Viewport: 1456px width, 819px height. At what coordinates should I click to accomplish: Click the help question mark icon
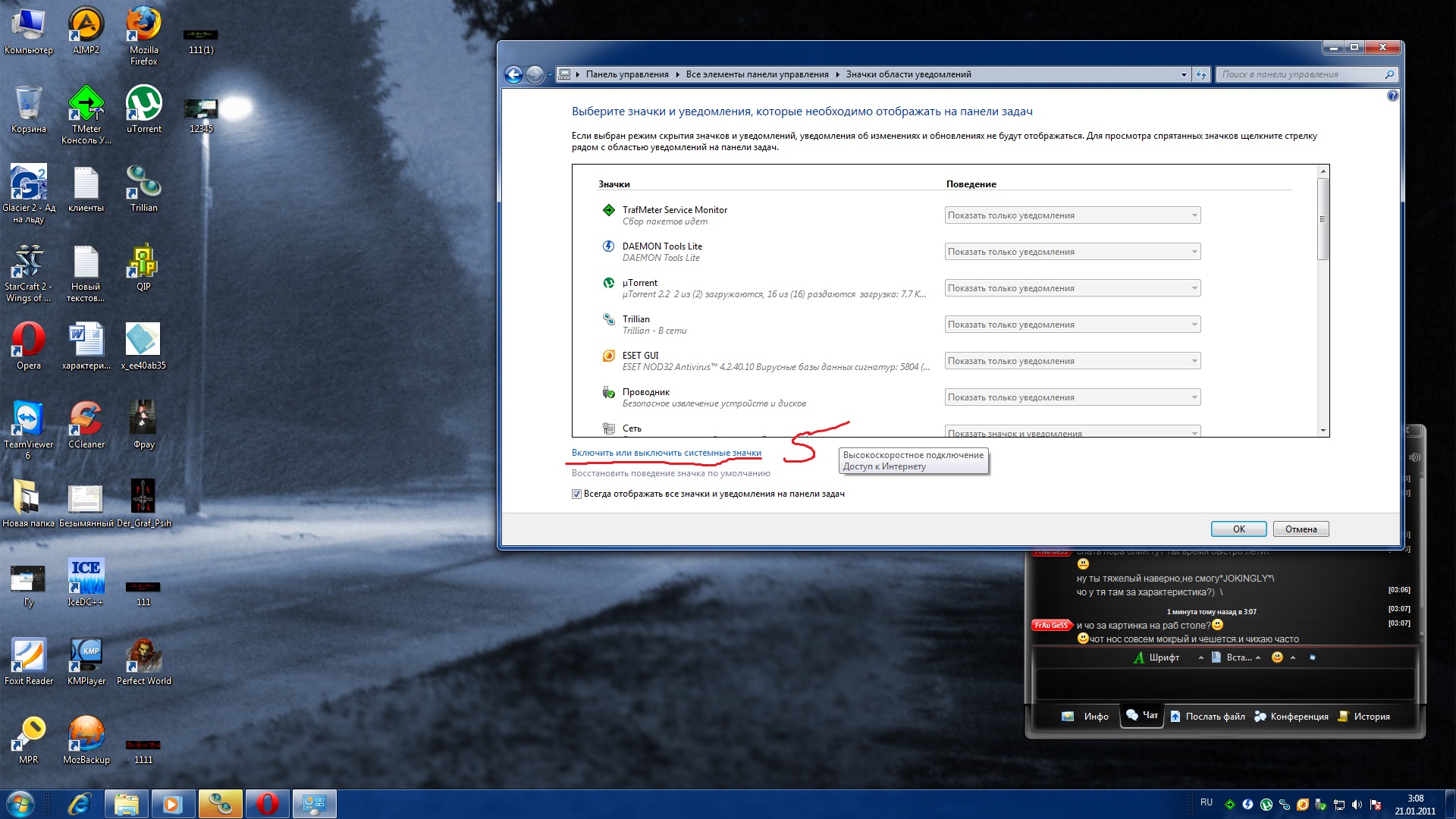tap(1392, 96)
